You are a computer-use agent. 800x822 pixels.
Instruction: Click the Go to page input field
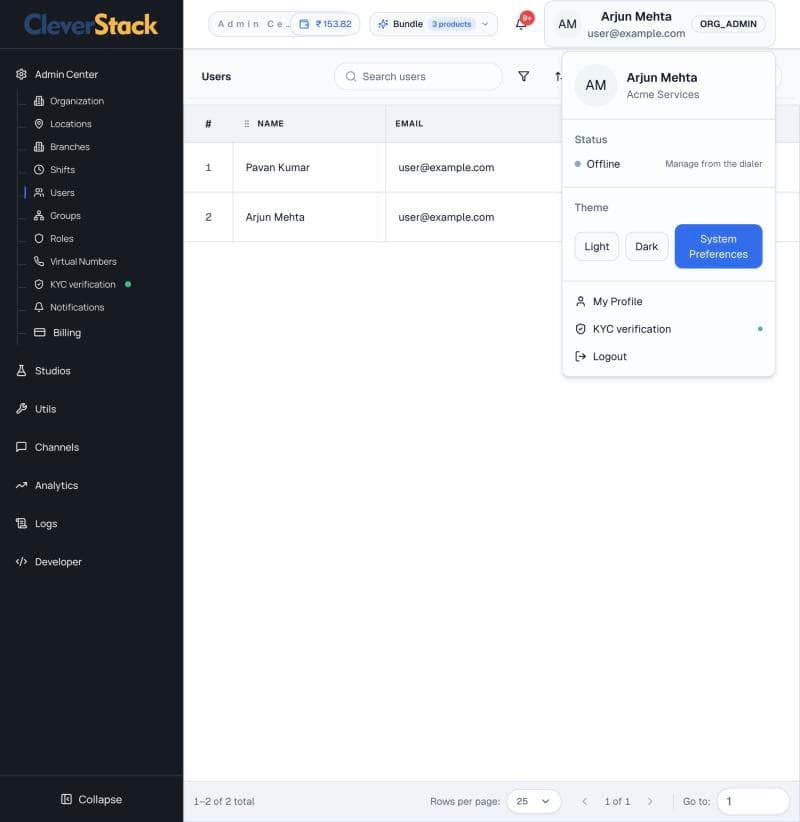click(x=753, y=801)
